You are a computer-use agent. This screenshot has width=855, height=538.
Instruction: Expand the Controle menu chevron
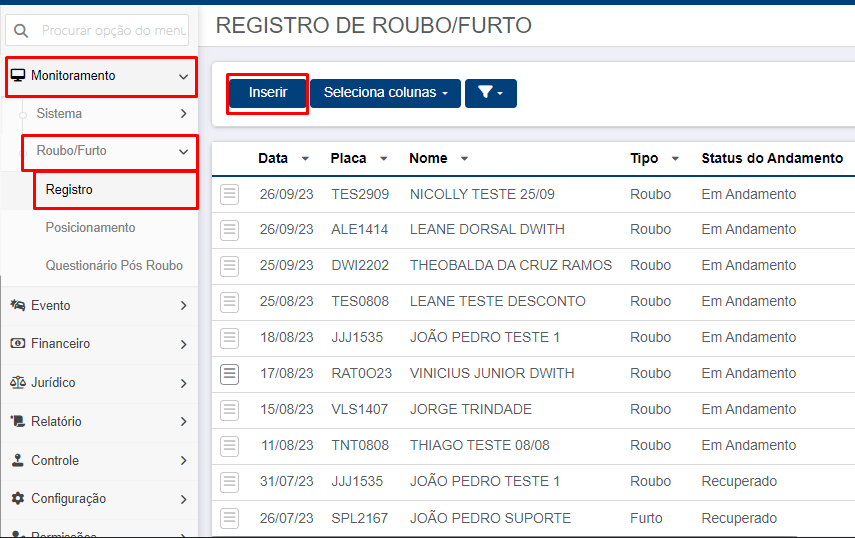[184, 461]
